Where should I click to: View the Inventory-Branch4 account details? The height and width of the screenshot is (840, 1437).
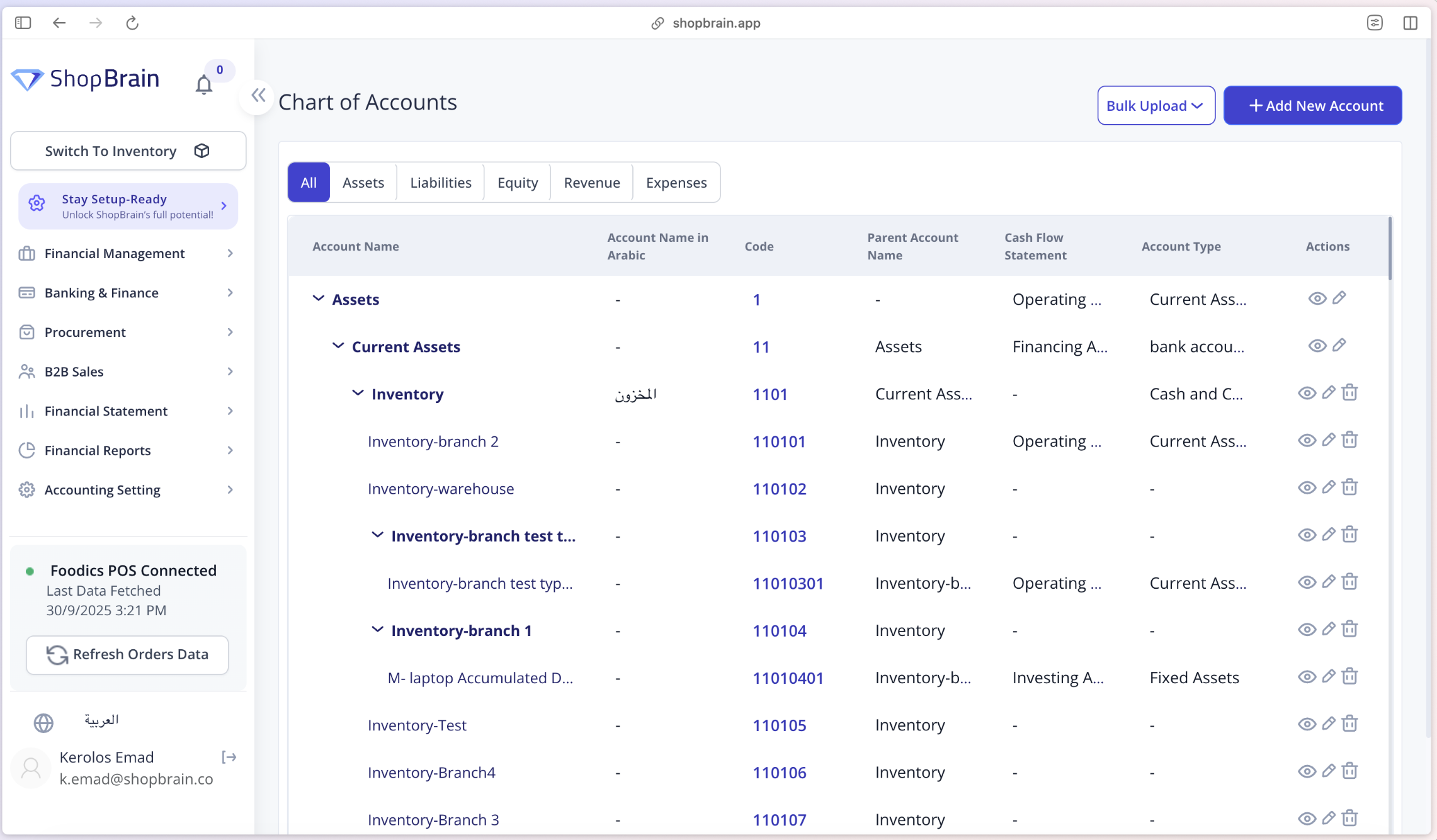point(1307,771)
